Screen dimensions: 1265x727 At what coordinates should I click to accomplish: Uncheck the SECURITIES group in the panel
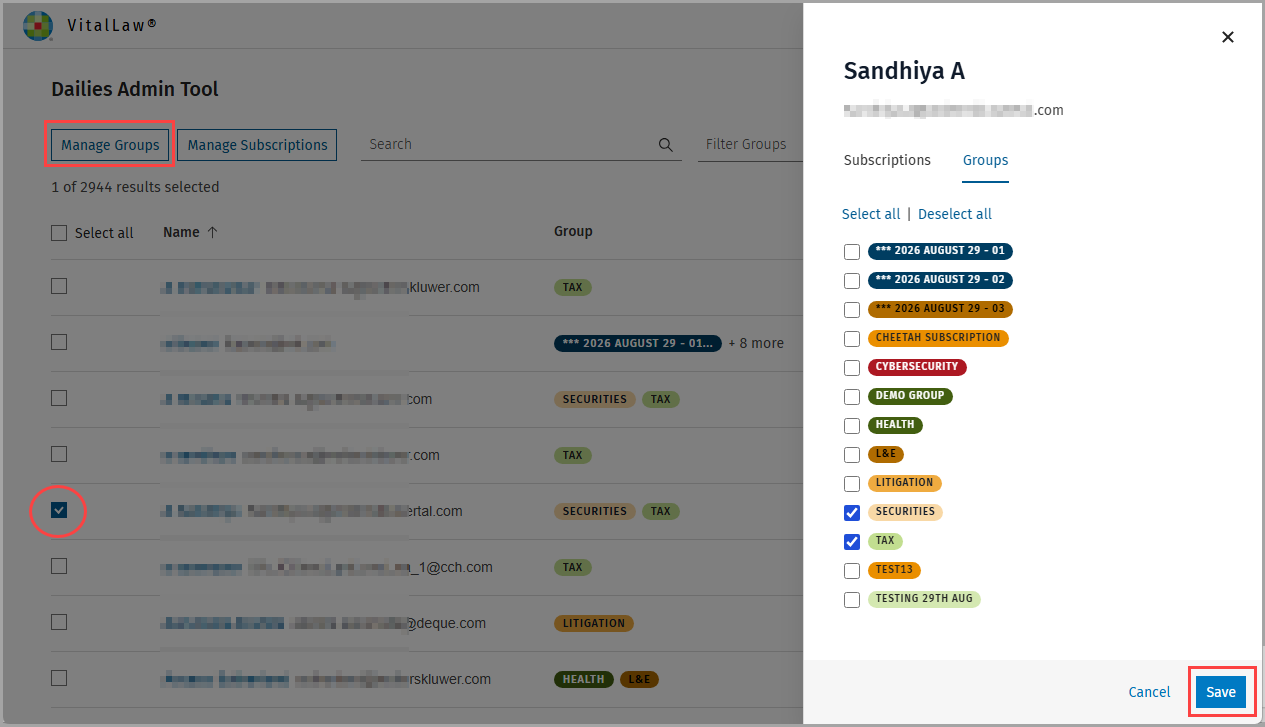coord(852,513)
